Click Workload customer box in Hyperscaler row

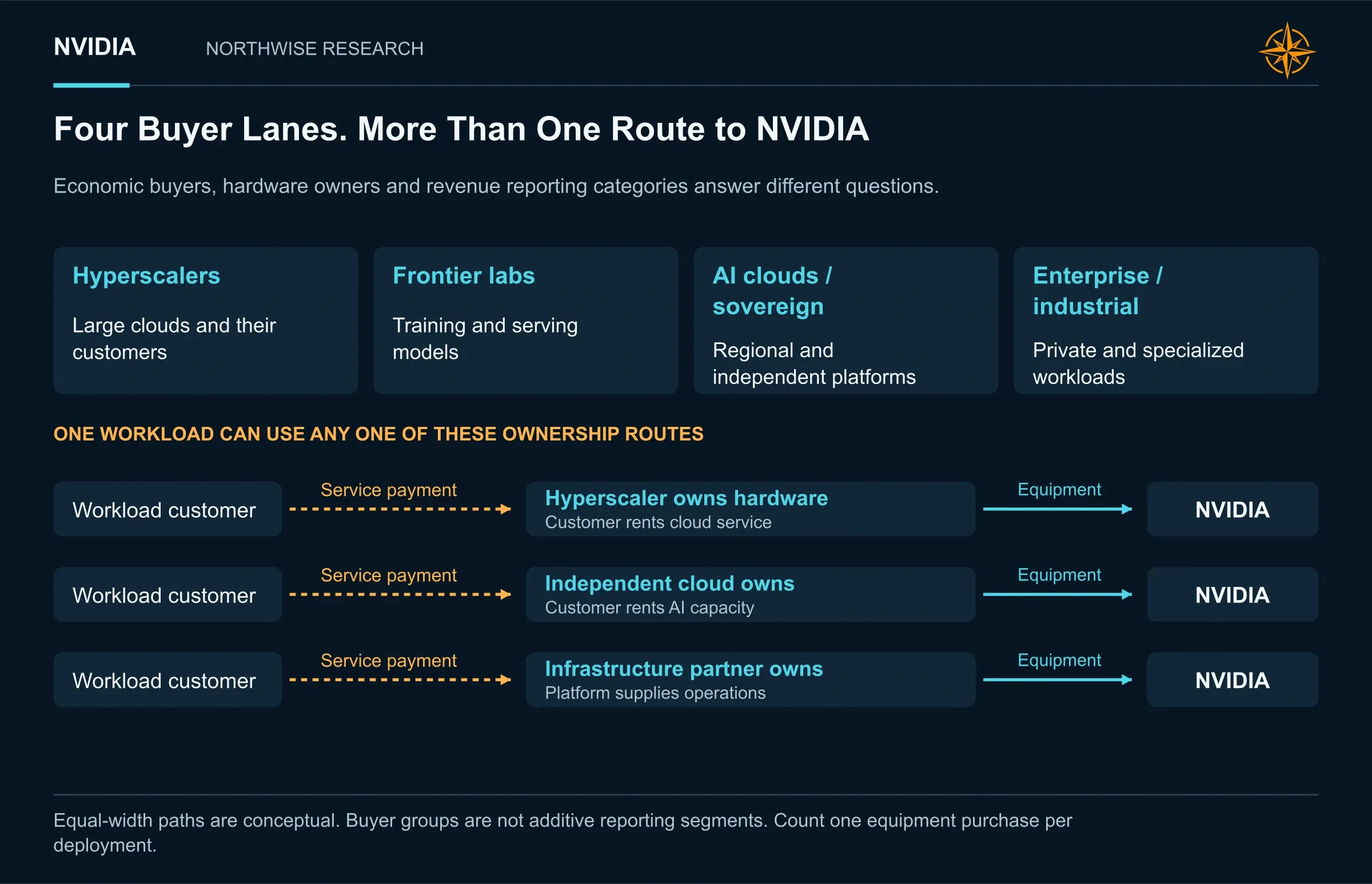pos(167,509)
